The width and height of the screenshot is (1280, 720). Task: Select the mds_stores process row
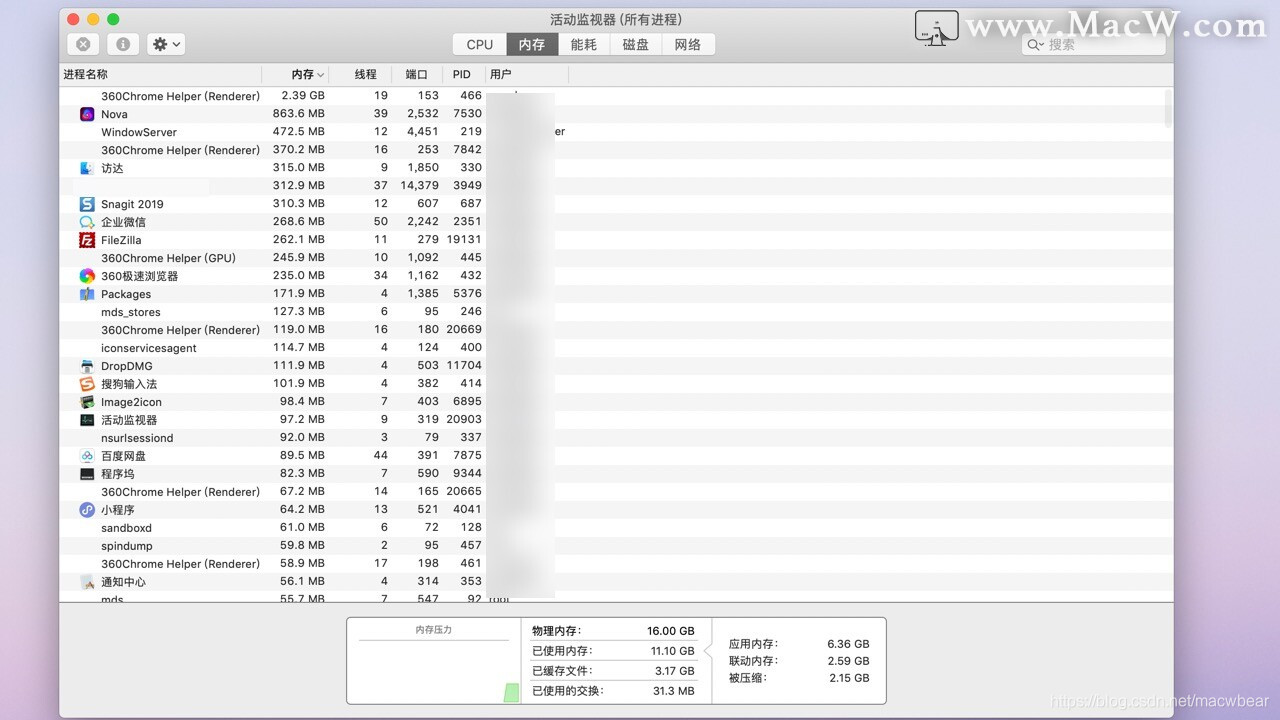616,312
